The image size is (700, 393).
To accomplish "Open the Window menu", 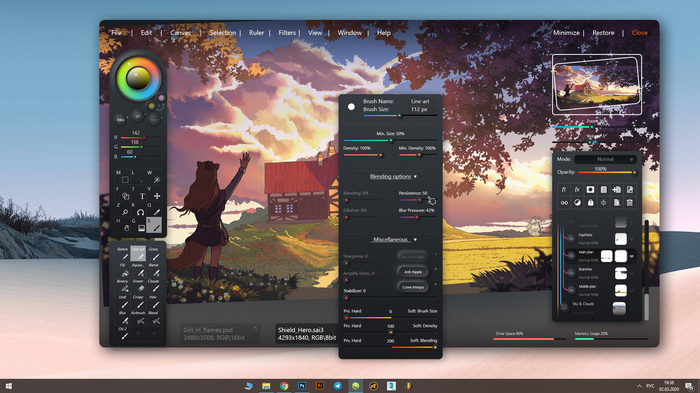I will 350,33.
